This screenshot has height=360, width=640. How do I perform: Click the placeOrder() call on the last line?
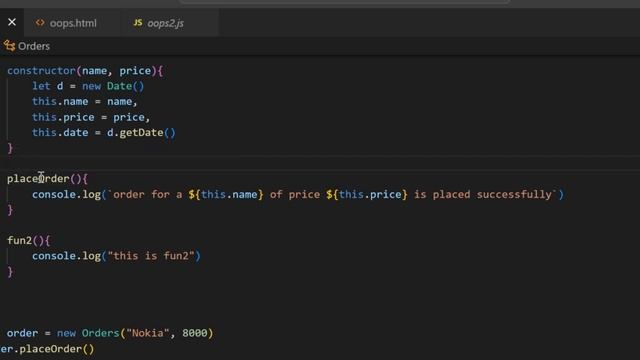[x=57, y=349]
